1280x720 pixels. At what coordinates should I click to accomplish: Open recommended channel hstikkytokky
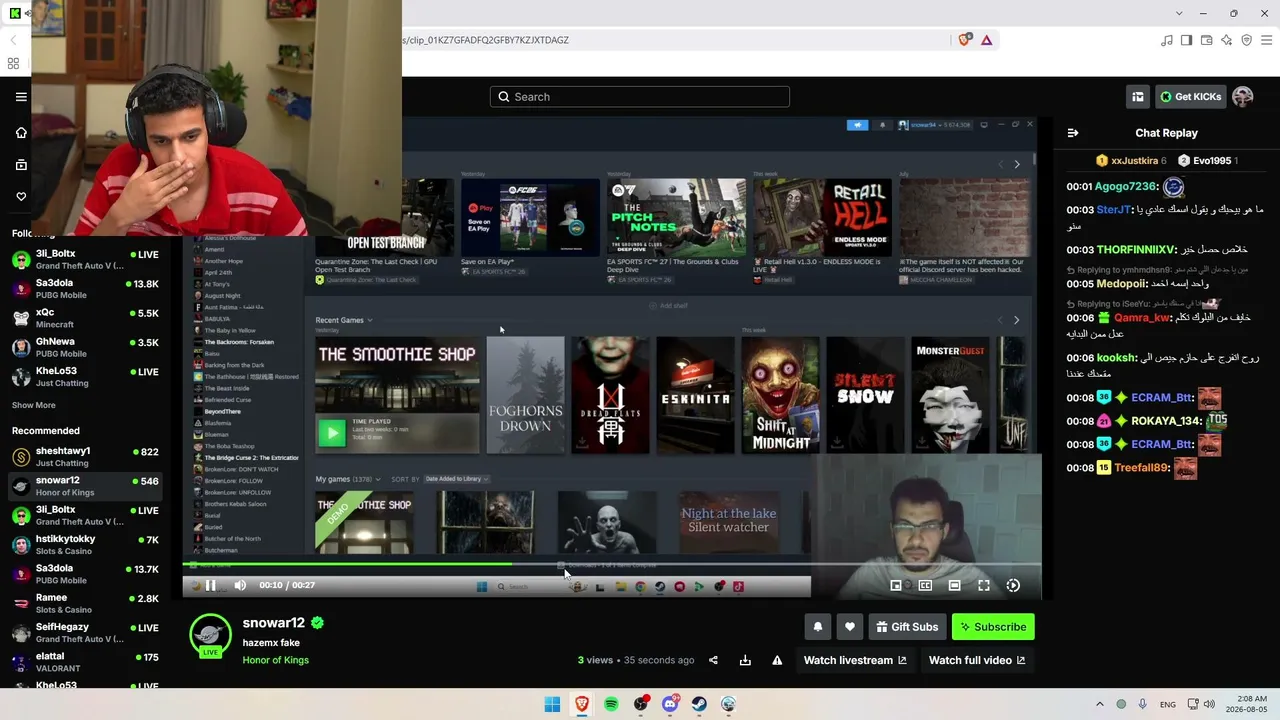point(85,544)
